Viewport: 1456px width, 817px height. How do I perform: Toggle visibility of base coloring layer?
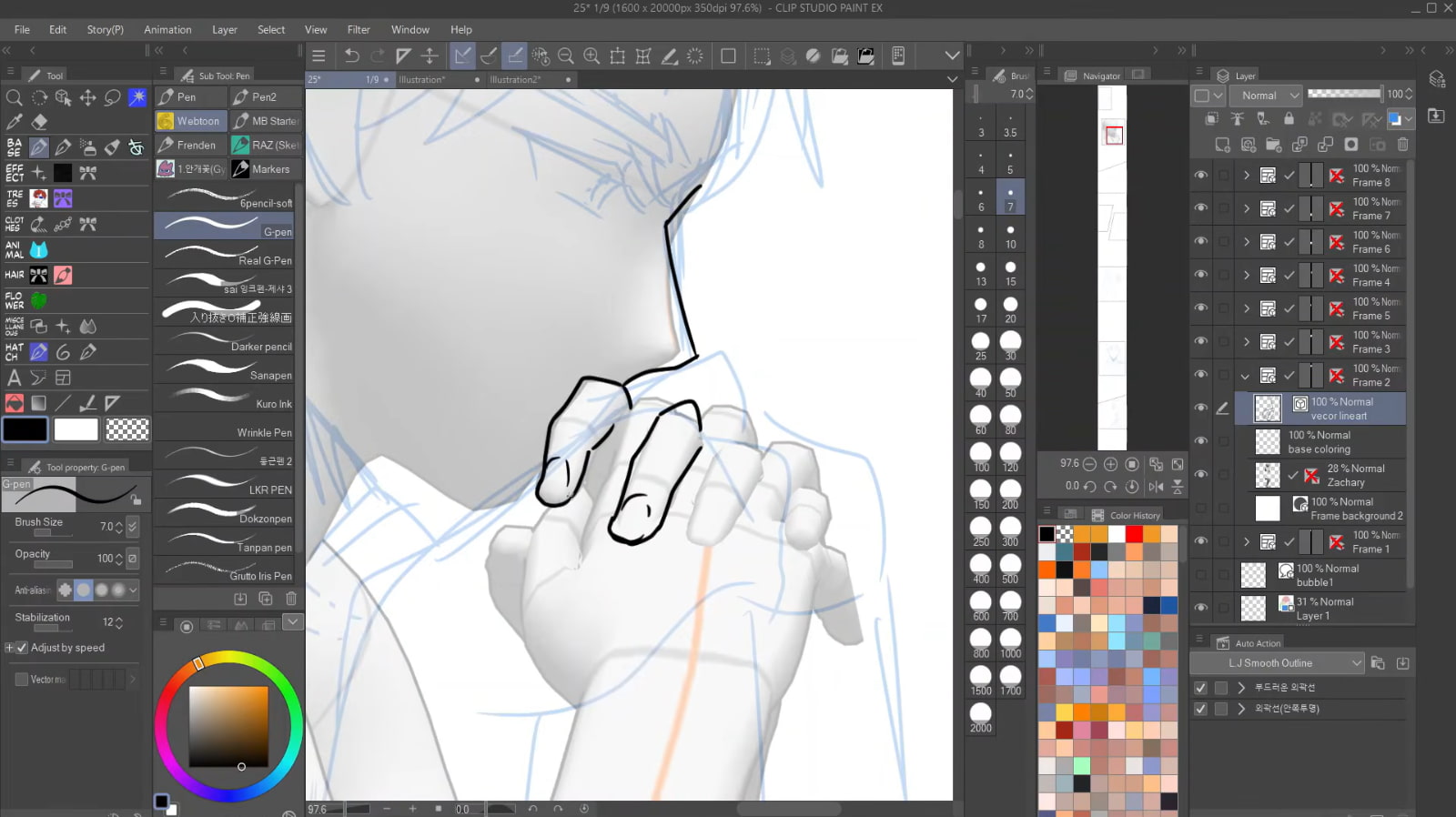coord(1201,441)
